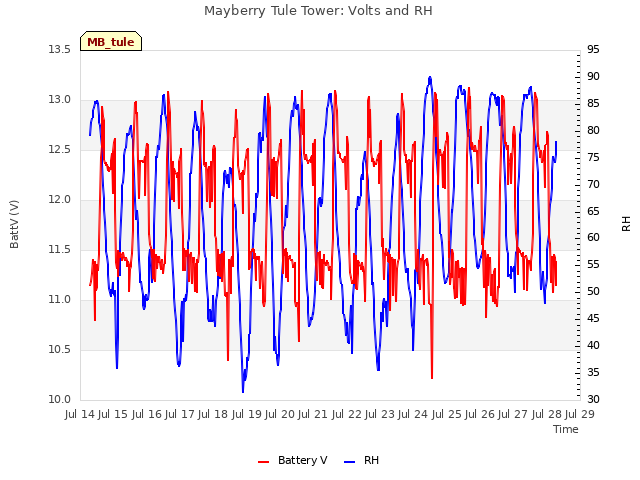Click the 45 right axis tick label

click(593, 318)
